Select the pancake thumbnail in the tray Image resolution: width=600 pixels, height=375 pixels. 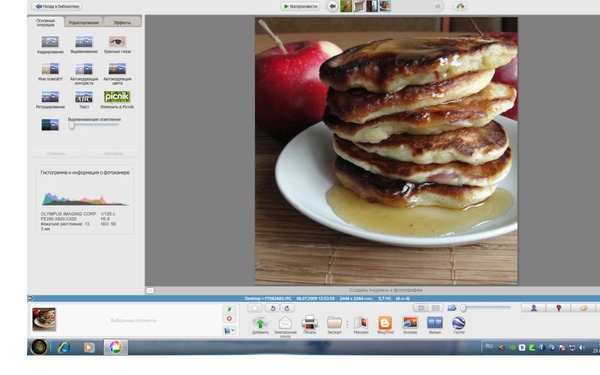[44, 320]
